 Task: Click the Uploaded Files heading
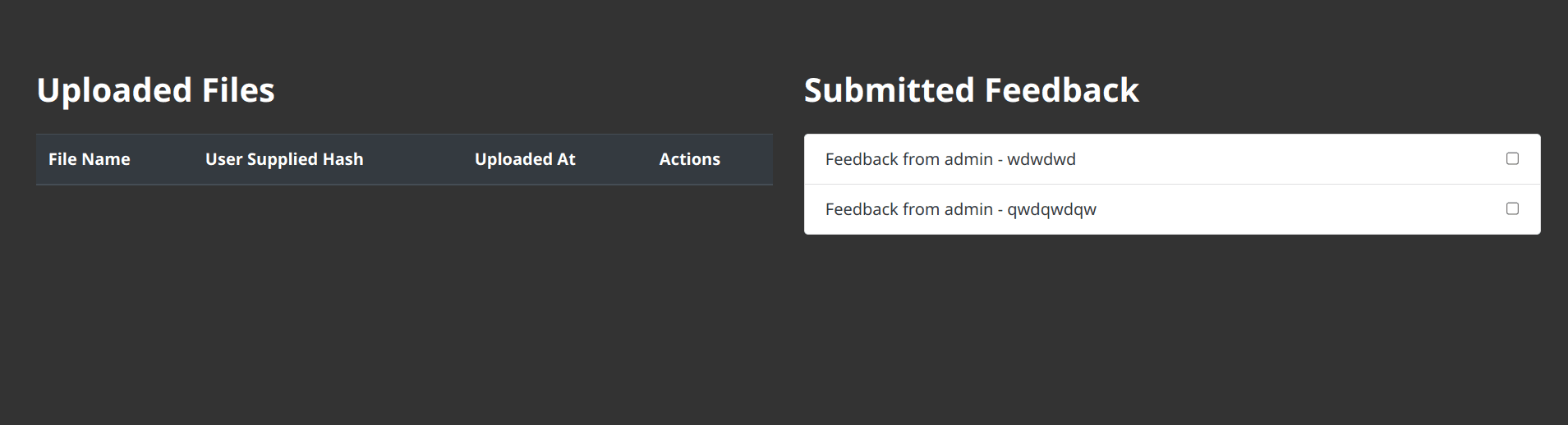(x=155, y=90)
